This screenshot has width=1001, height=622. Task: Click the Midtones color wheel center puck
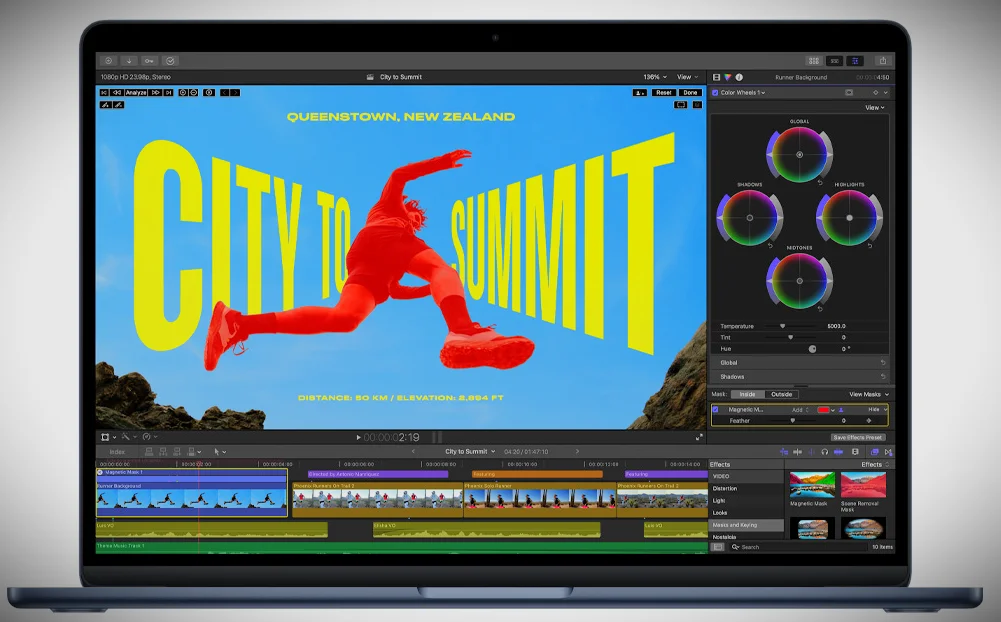click(x=799, y=281)
